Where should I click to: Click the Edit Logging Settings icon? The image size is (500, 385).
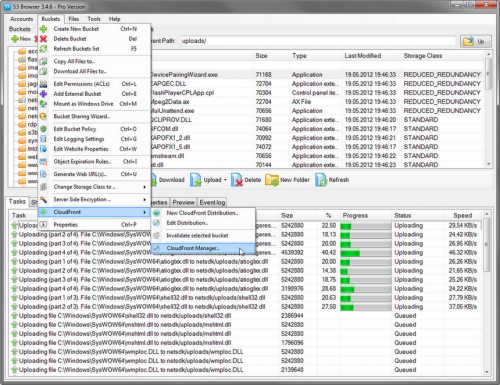click(43, 139)
